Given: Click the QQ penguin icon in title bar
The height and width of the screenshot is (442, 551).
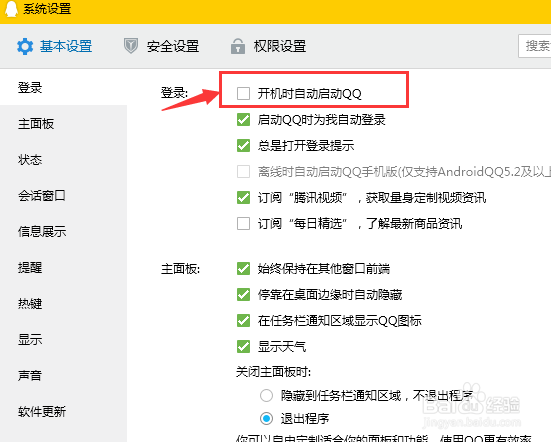Looking at the screenshot, I should (x=11, y=8).
